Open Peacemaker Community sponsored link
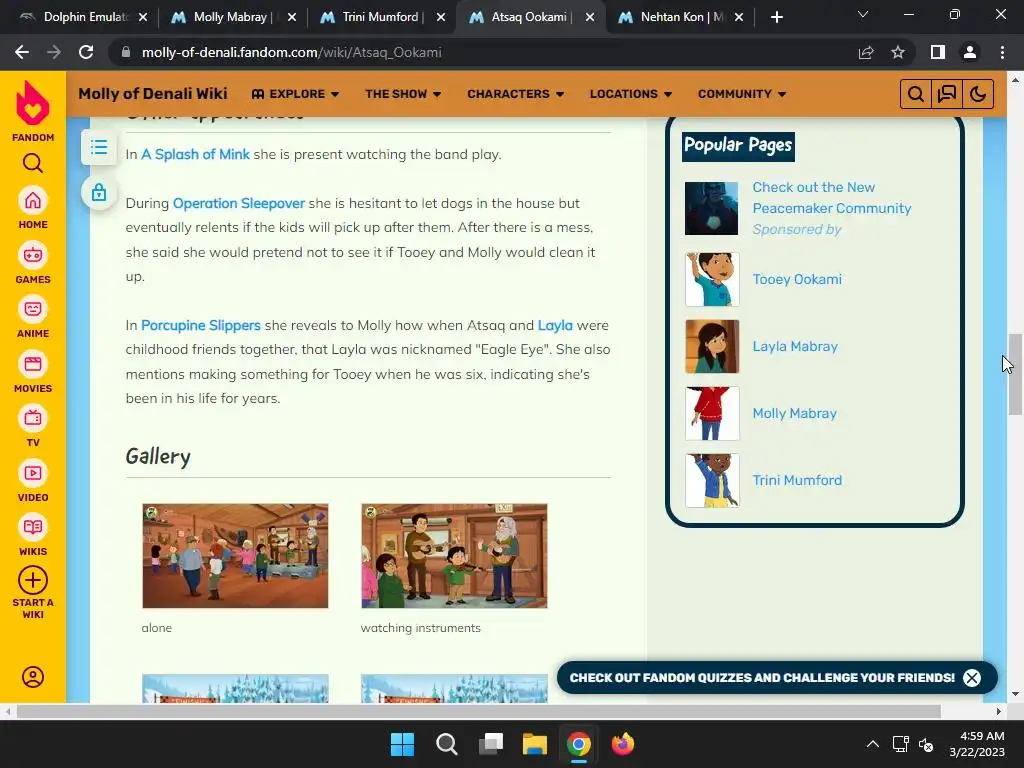Viewport: 1024px width, 768px height. coord(831,198)
